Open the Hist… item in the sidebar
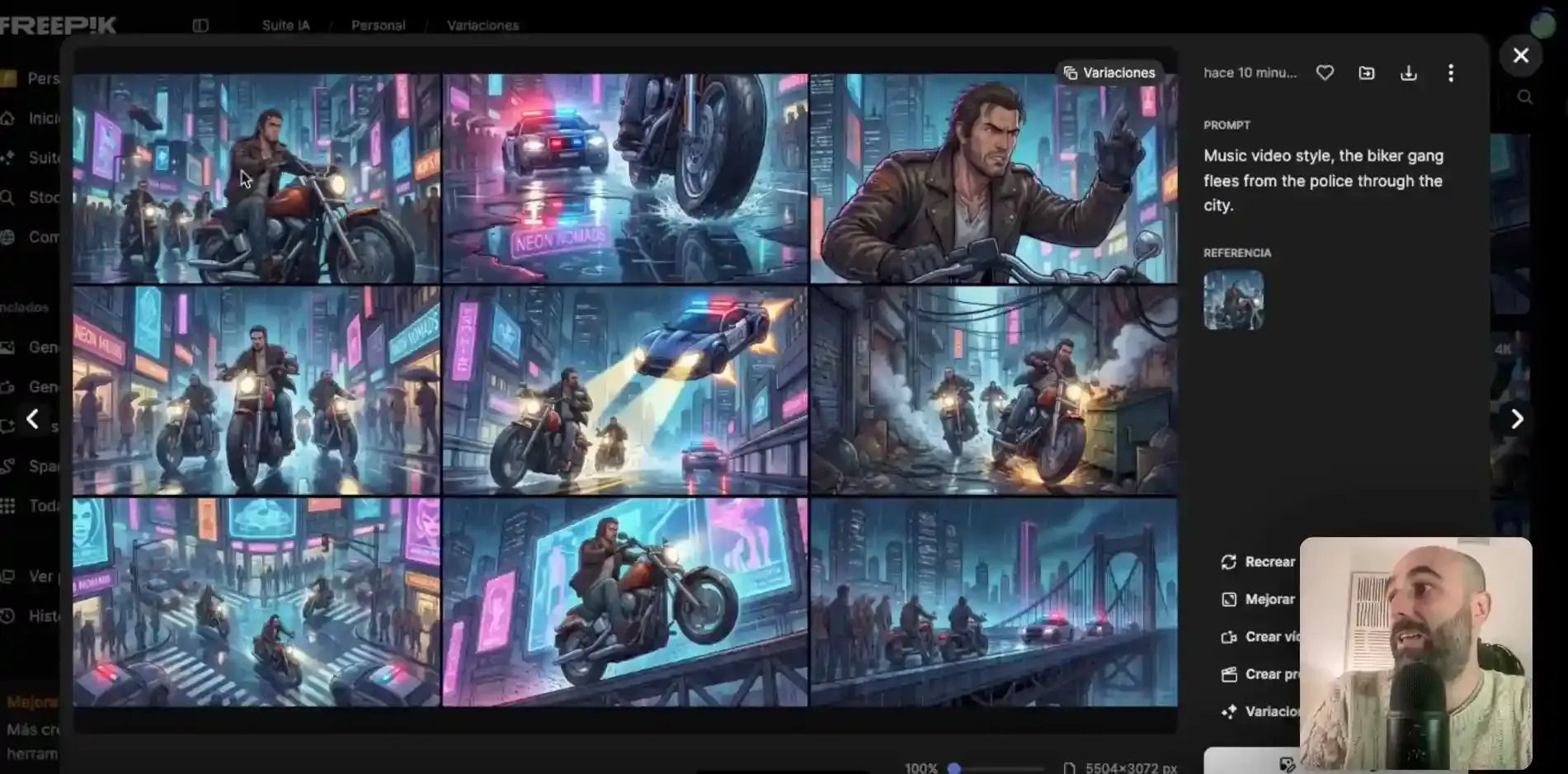 click(x=31, y=616)
